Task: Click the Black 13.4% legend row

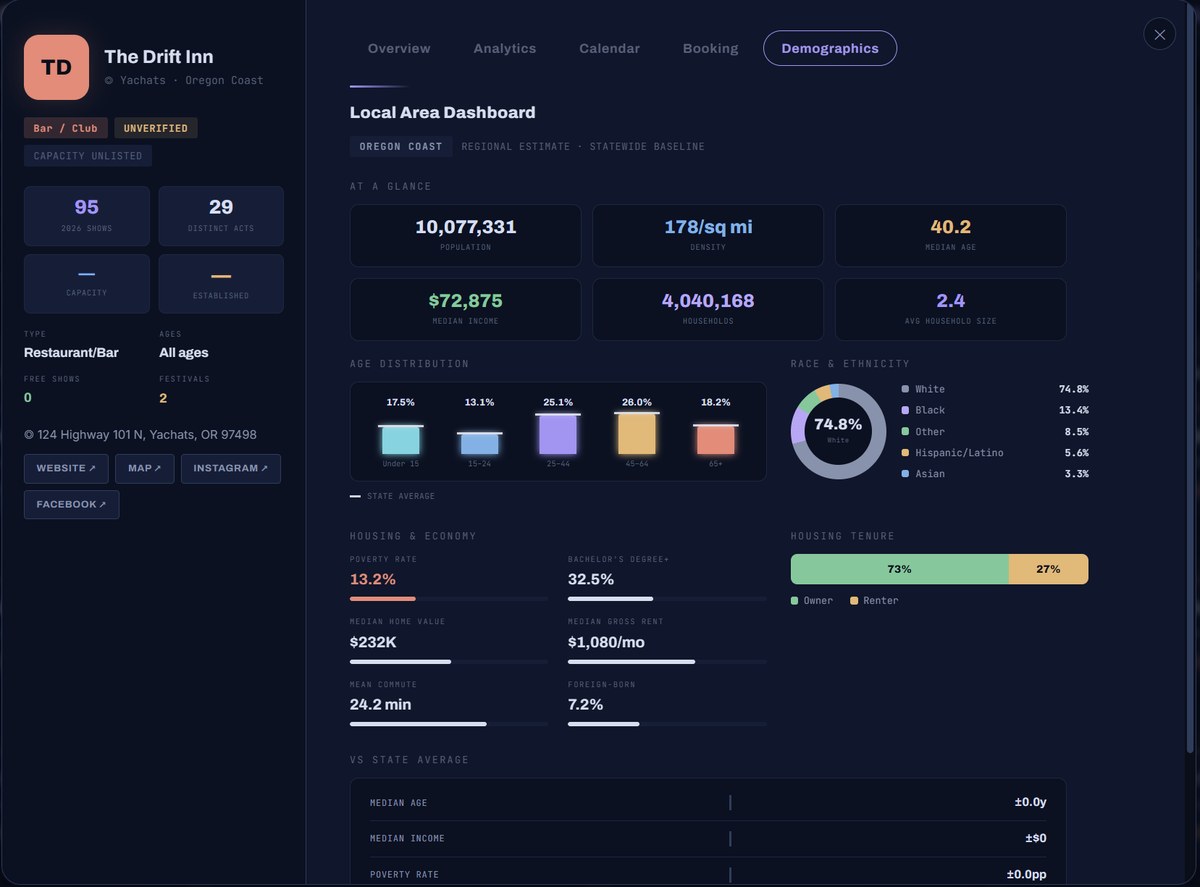Action: pyautogui.click(x=995, y=411)
